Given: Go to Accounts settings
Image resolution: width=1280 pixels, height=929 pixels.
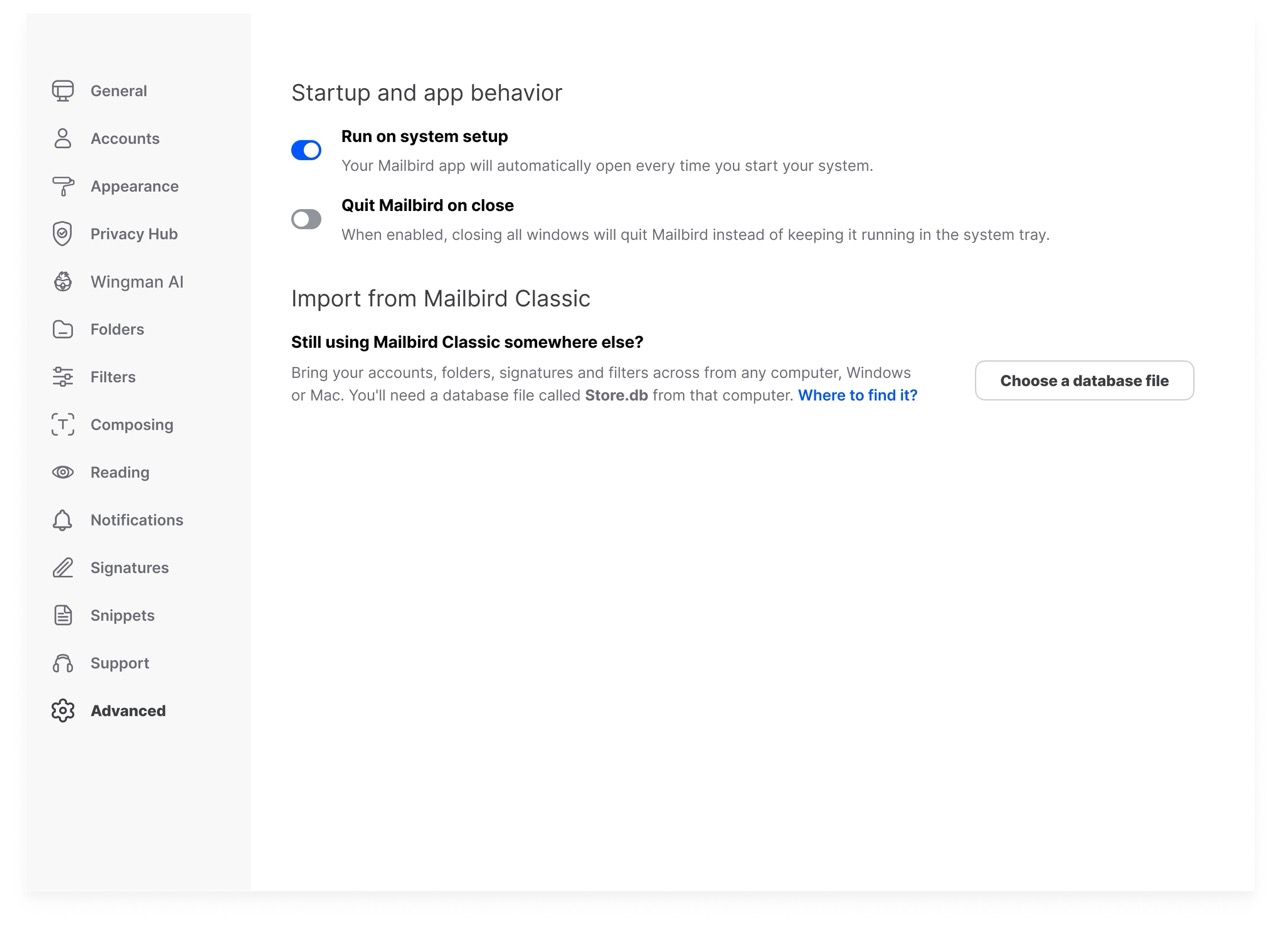Looking at the screenshot, I should [x=125, y=139].
